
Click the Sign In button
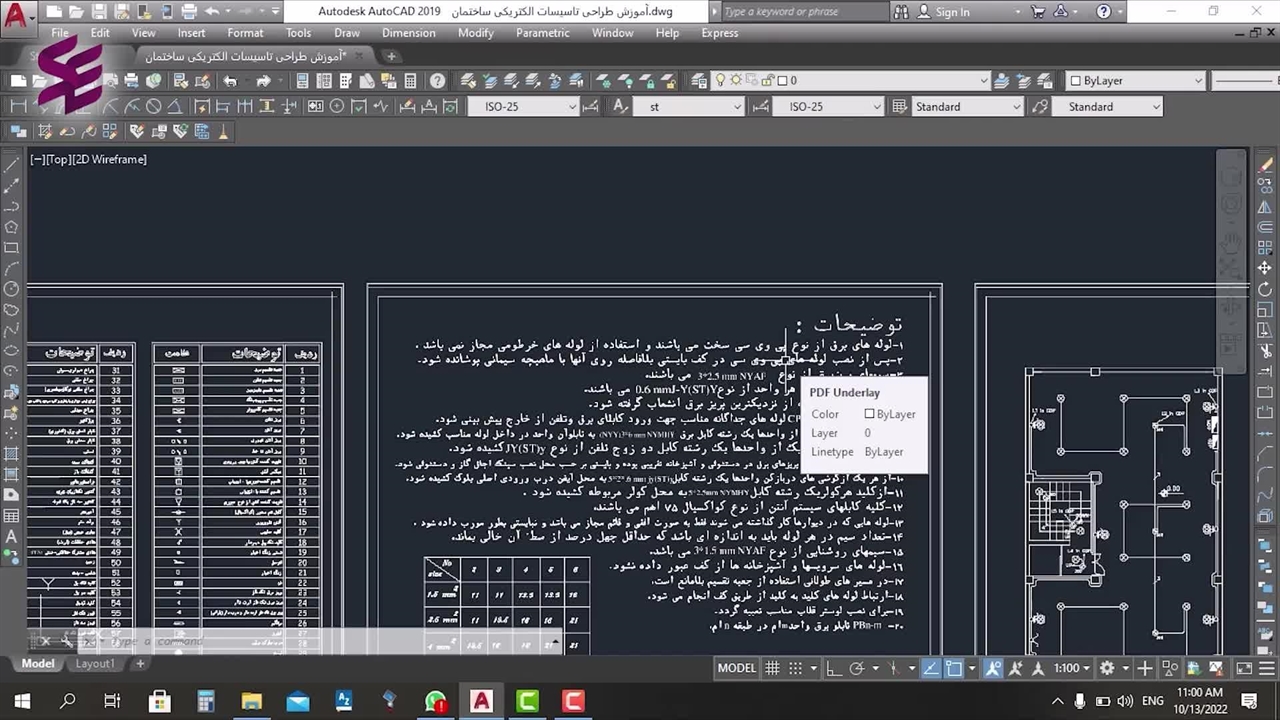(x=951, y=12)
